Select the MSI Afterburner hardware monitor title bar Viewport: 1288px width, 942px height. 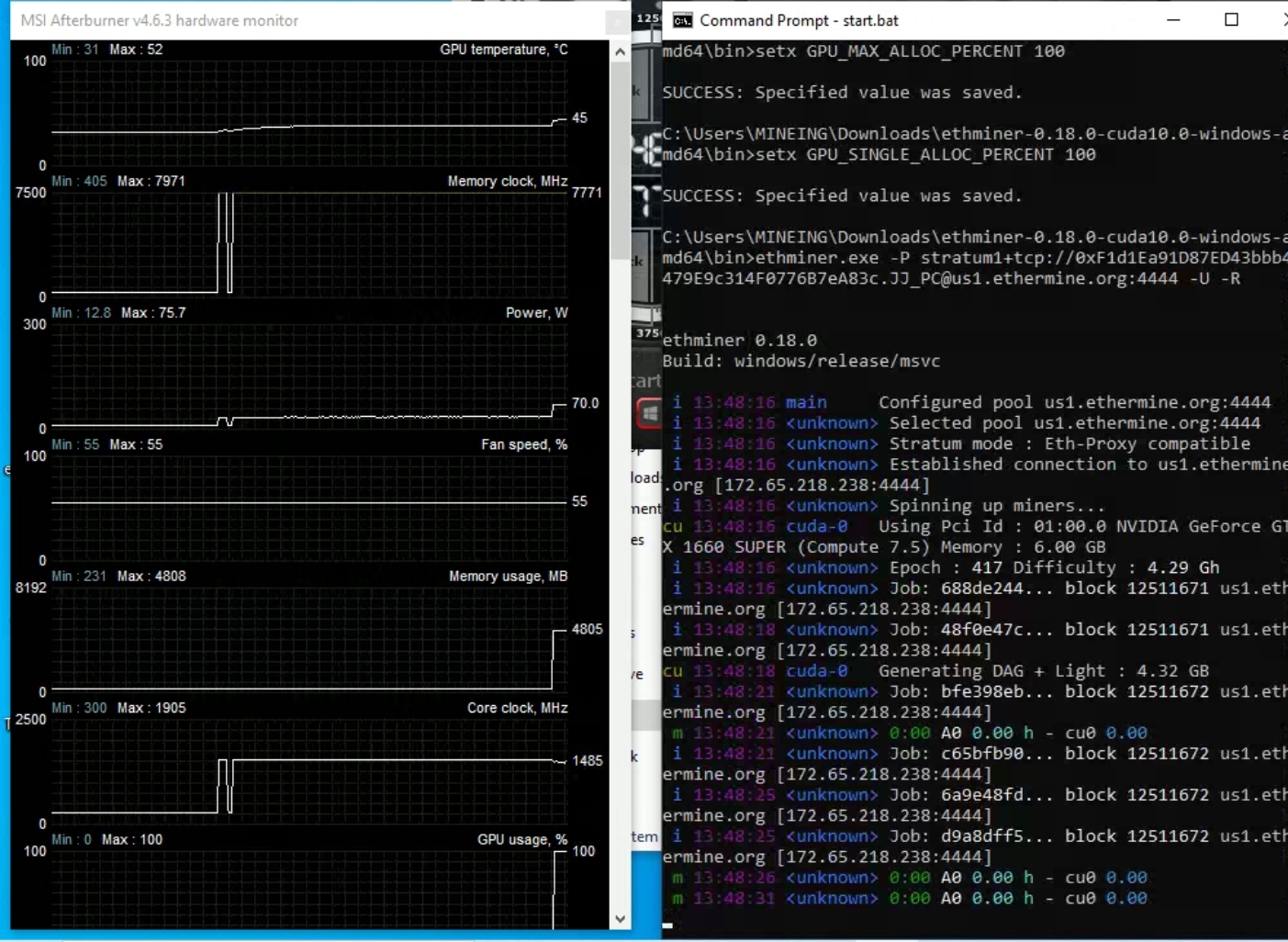pyautogui.click(x=308, y=20)
